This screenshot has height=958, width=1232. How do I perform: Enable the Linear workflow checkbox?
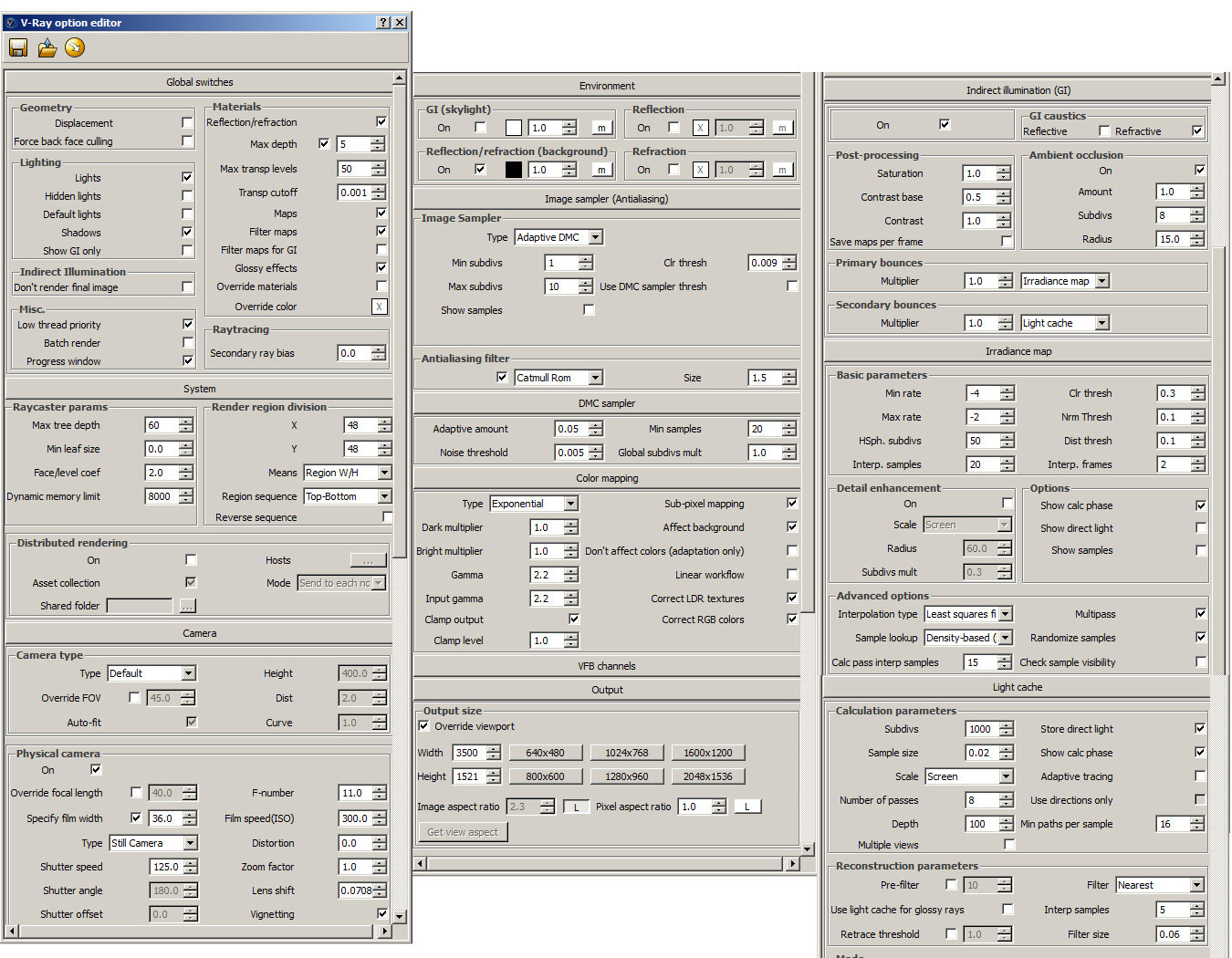tap(792, 574)
